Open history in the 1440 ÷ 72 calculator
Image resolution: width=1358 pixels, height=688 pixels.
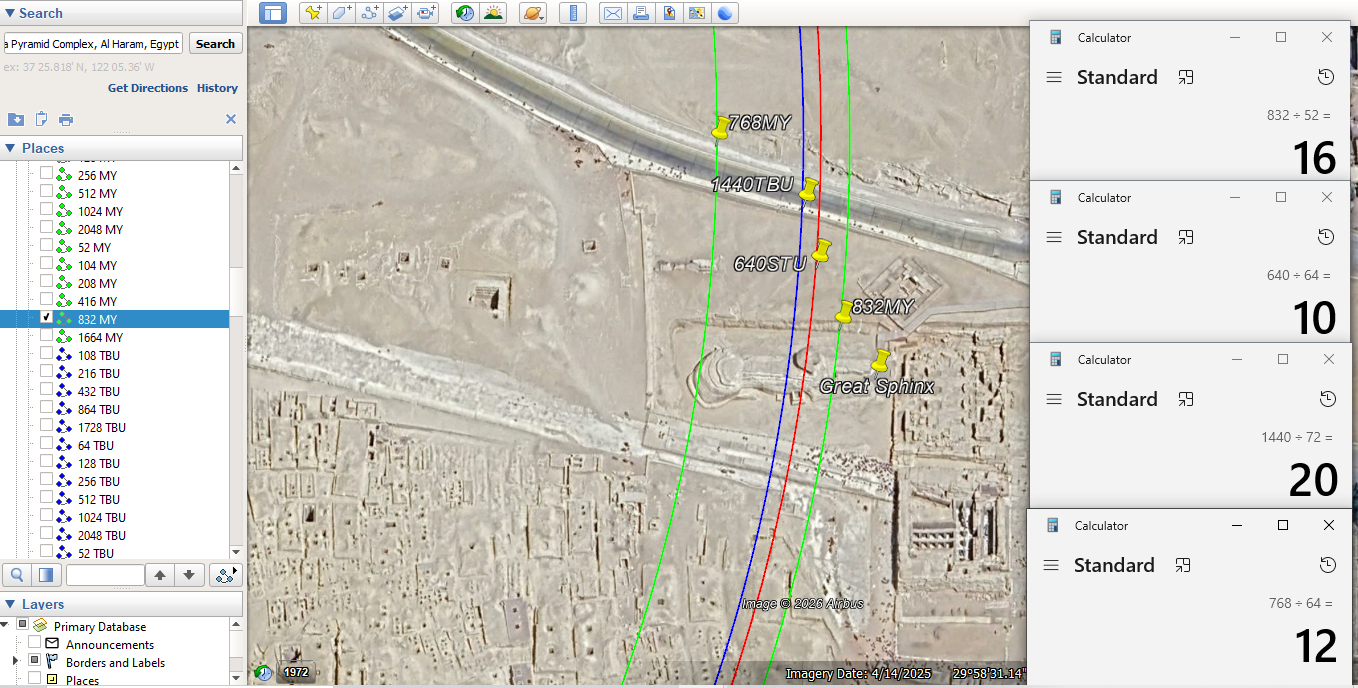(x=1327, y=399)
